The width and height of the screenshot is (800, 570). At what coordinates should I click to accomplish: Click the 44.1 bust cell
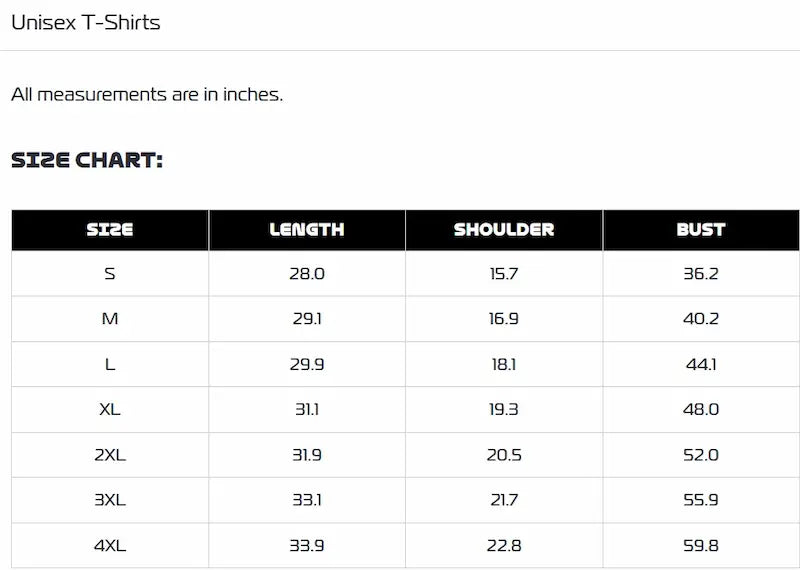coord(701,365)
